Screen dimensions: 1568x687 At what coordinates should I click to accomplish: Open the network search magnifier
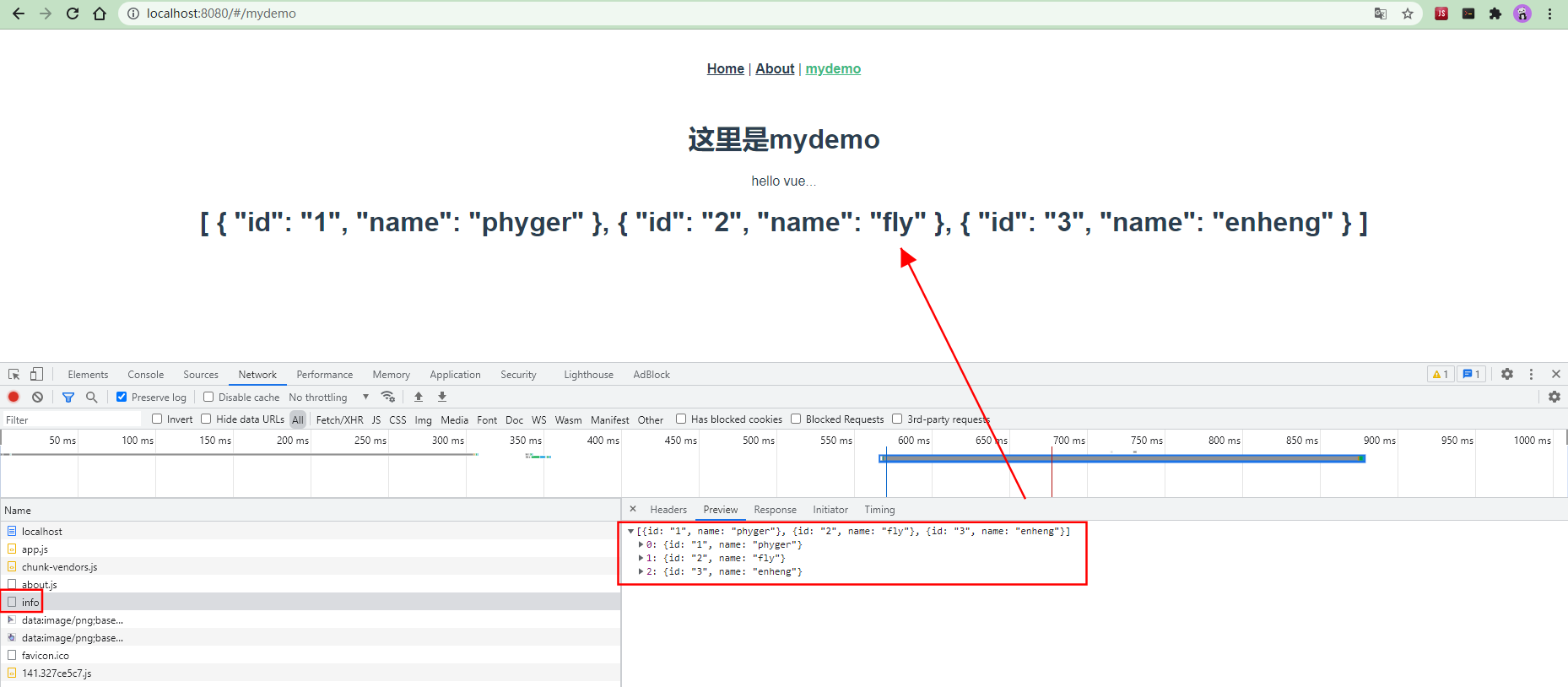[x=91, y=397]
